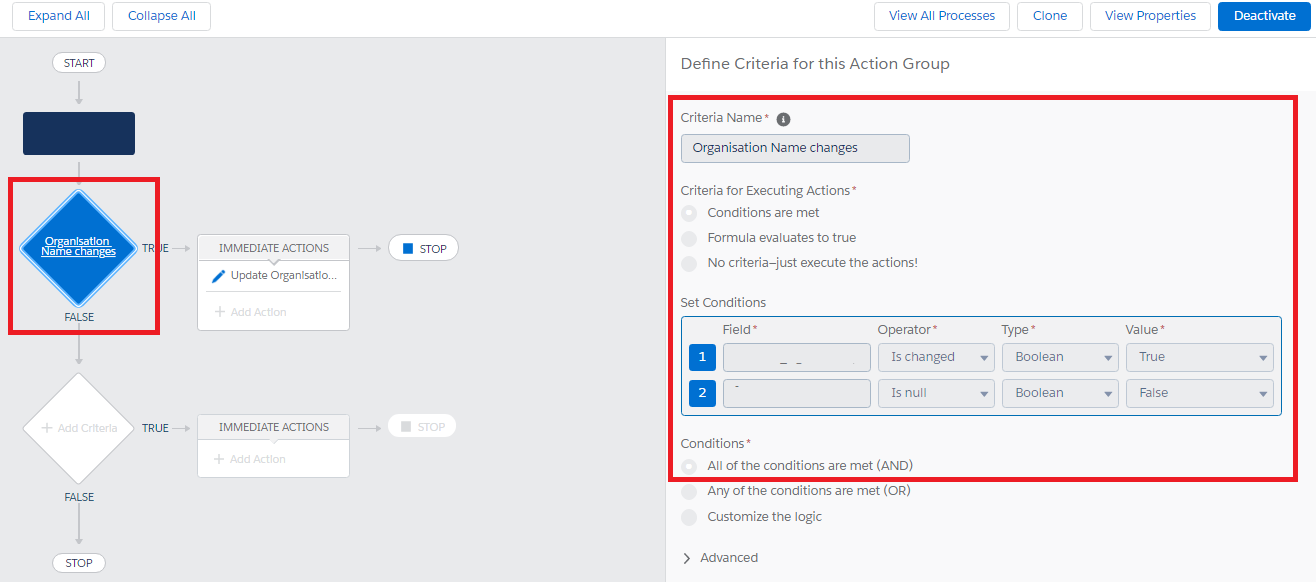Click the dark blue object node

click(x=79, y=133)
